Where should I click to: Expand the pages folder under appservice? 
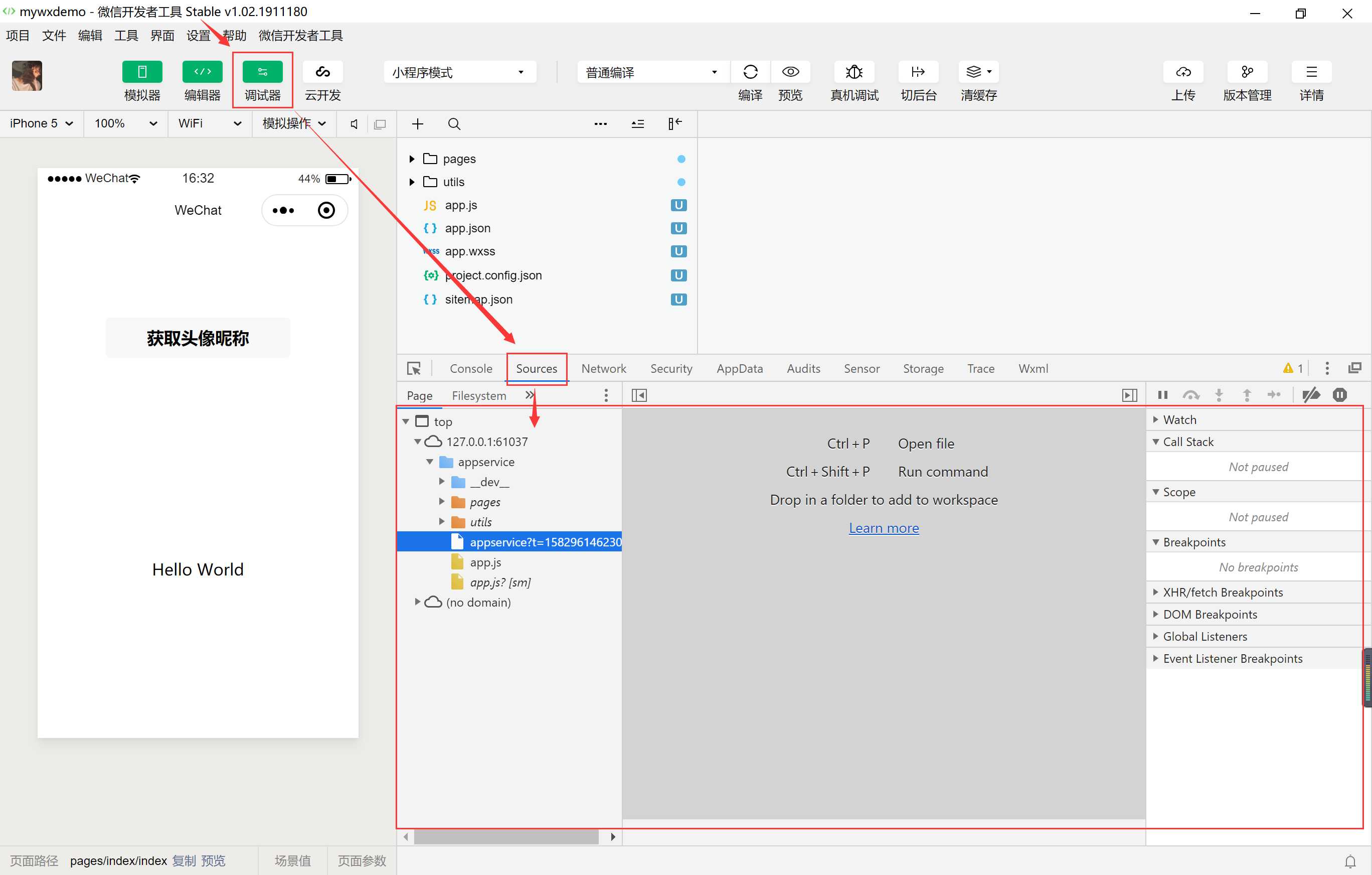coord(441,501)
